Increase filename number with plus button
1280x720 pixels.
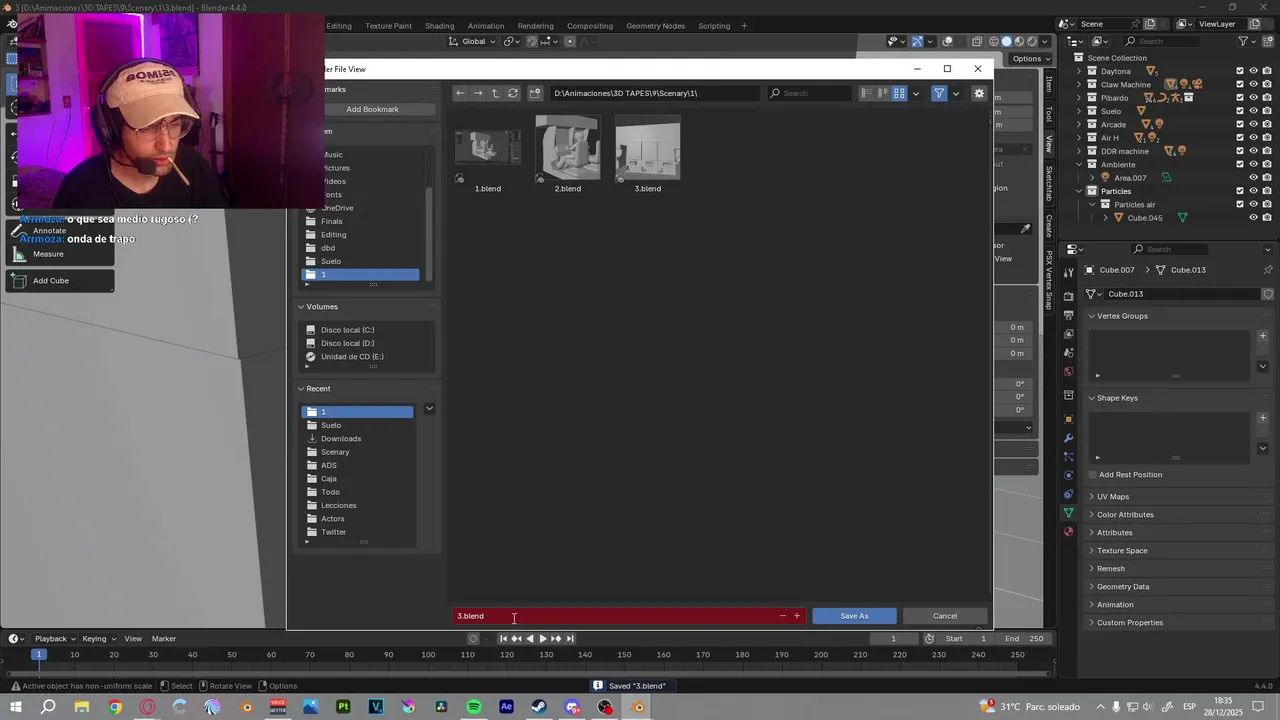tap(797, 616)
